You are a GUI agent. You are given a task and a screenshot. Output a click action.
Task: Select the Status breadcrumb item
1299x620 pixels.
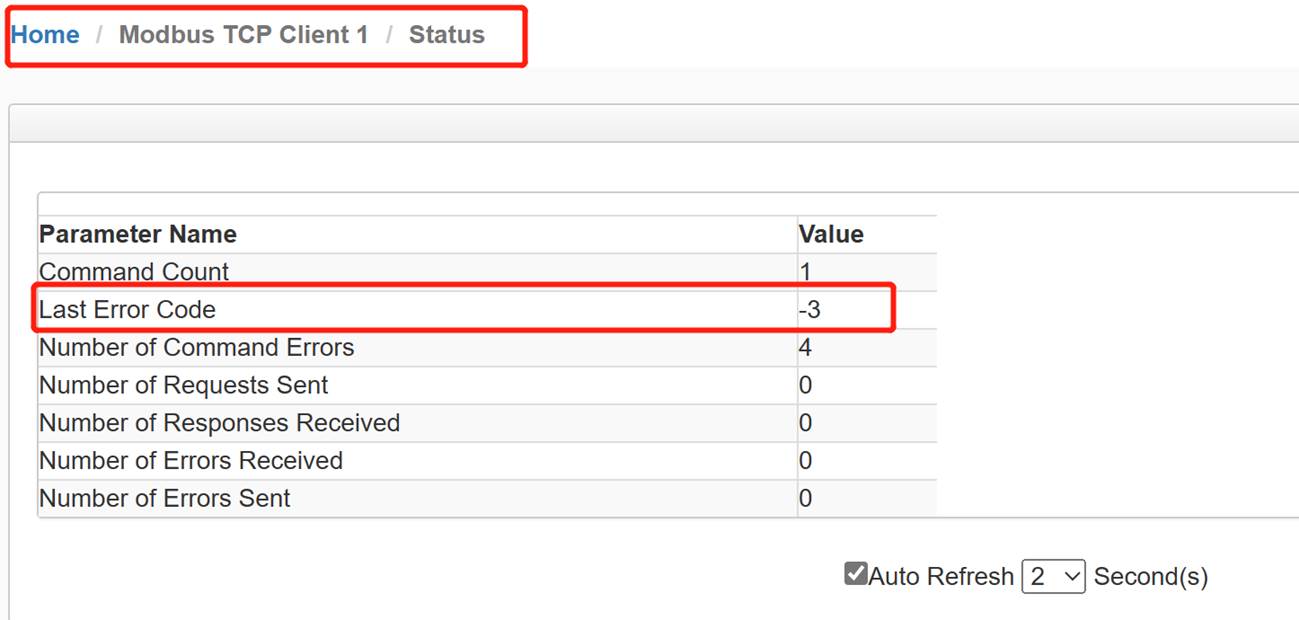447,35
